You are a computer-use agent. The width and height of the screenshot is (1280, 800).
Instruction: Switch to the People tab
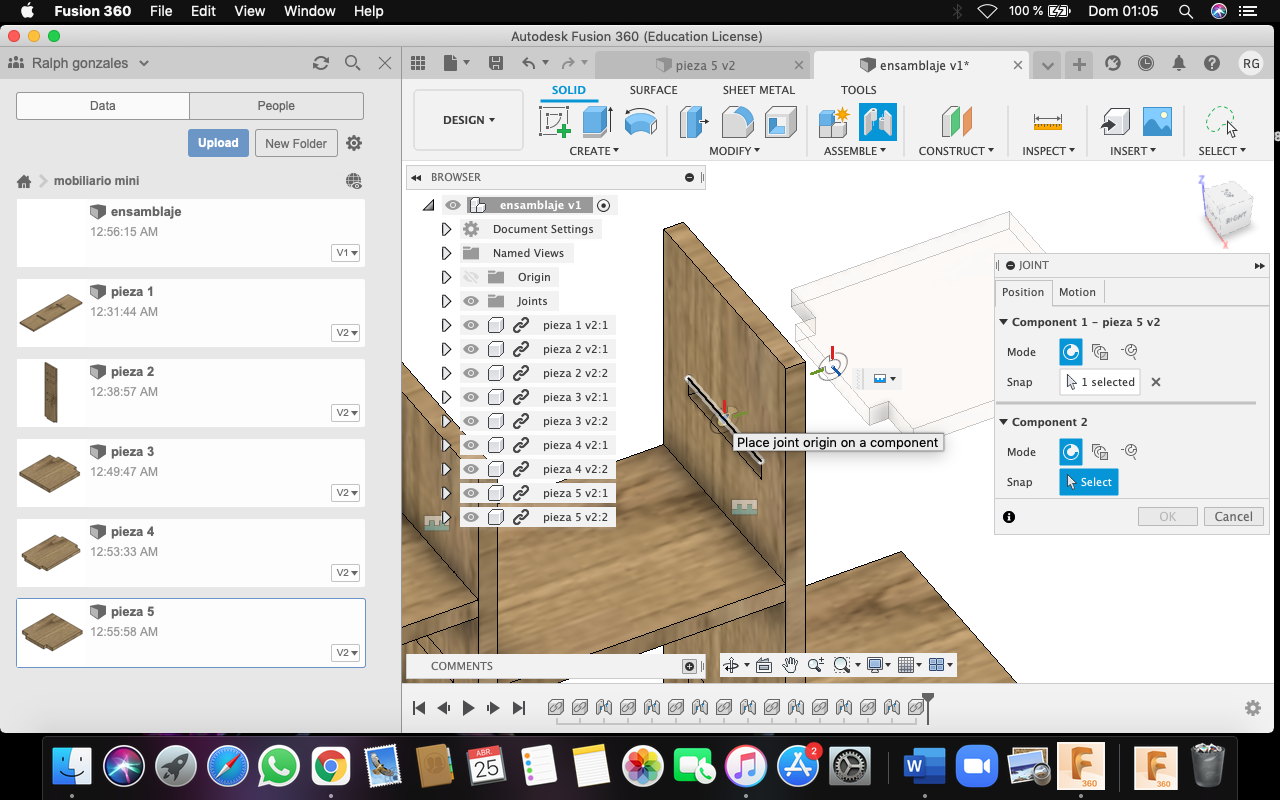(276, 106)
